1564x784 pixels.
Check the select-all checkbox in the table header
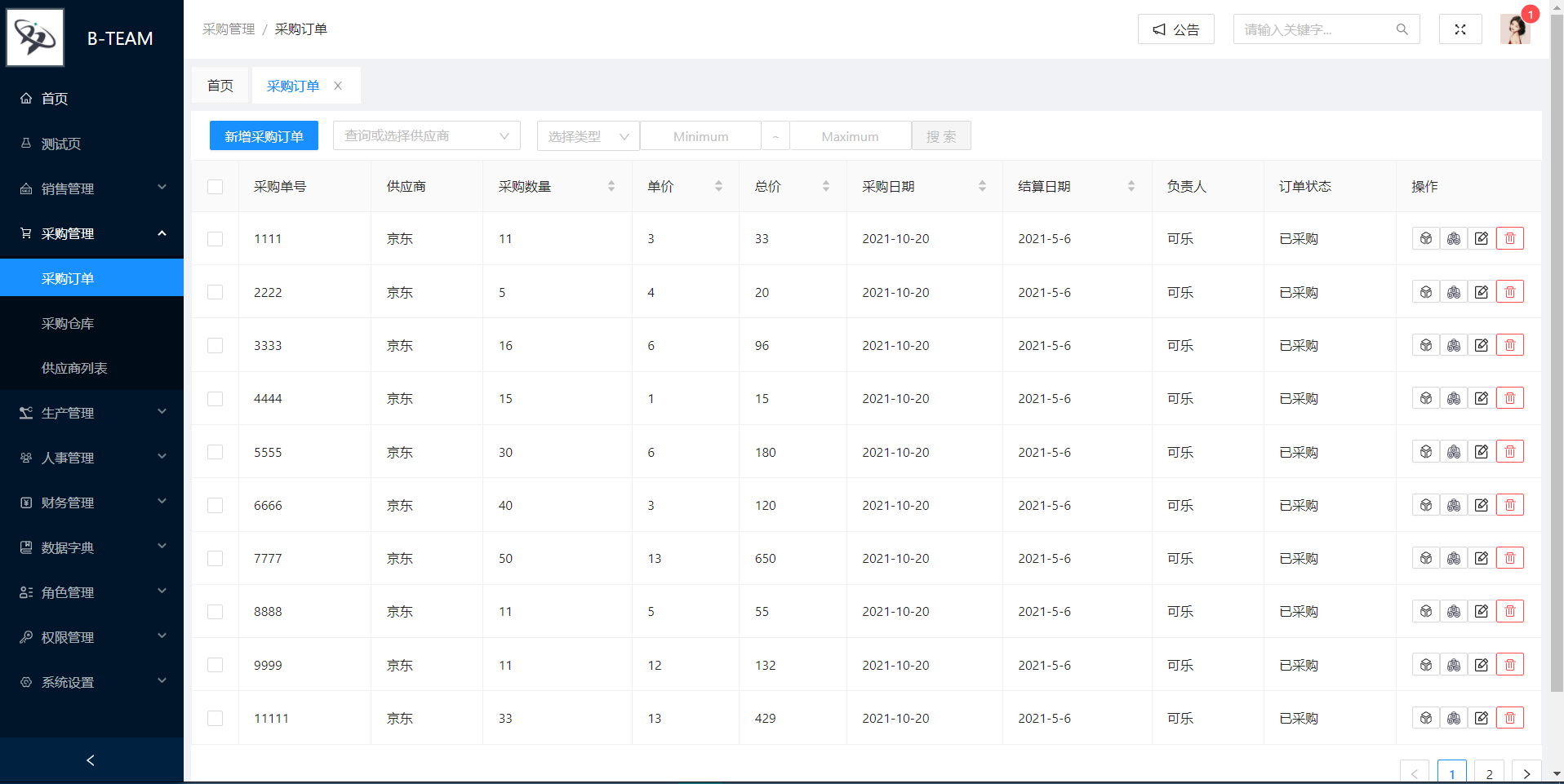coord(215,187)
